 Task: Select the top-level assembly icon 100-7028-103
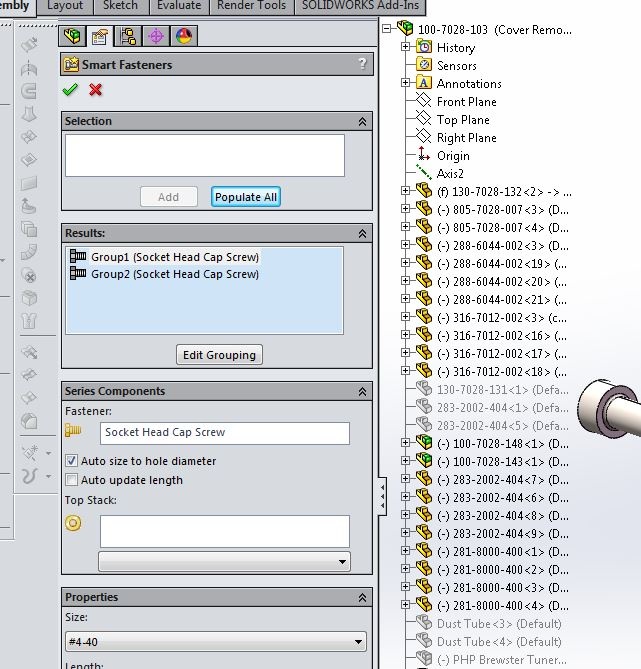(405, 28)
